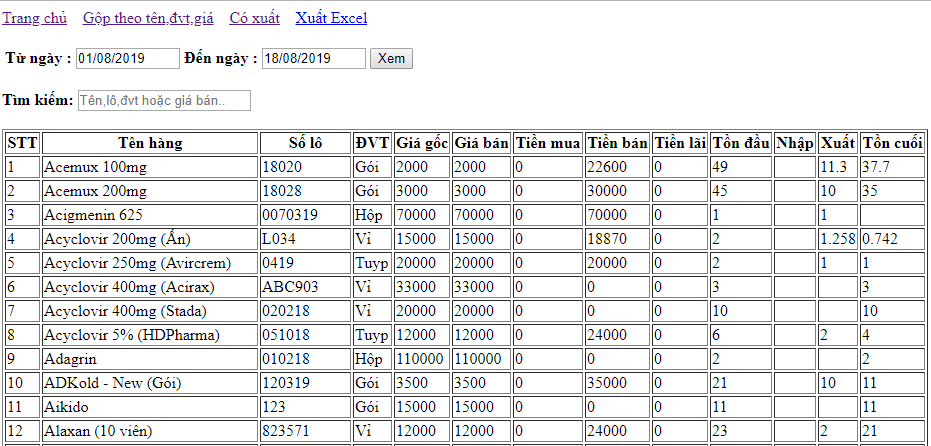Click Giá gốc value 110000

[x=420, y=359]
